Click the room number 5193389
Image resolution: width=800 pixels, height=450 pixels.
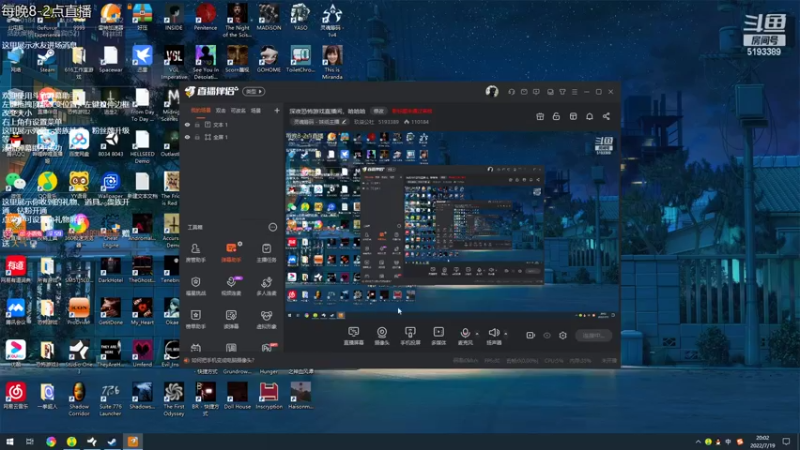388,122
